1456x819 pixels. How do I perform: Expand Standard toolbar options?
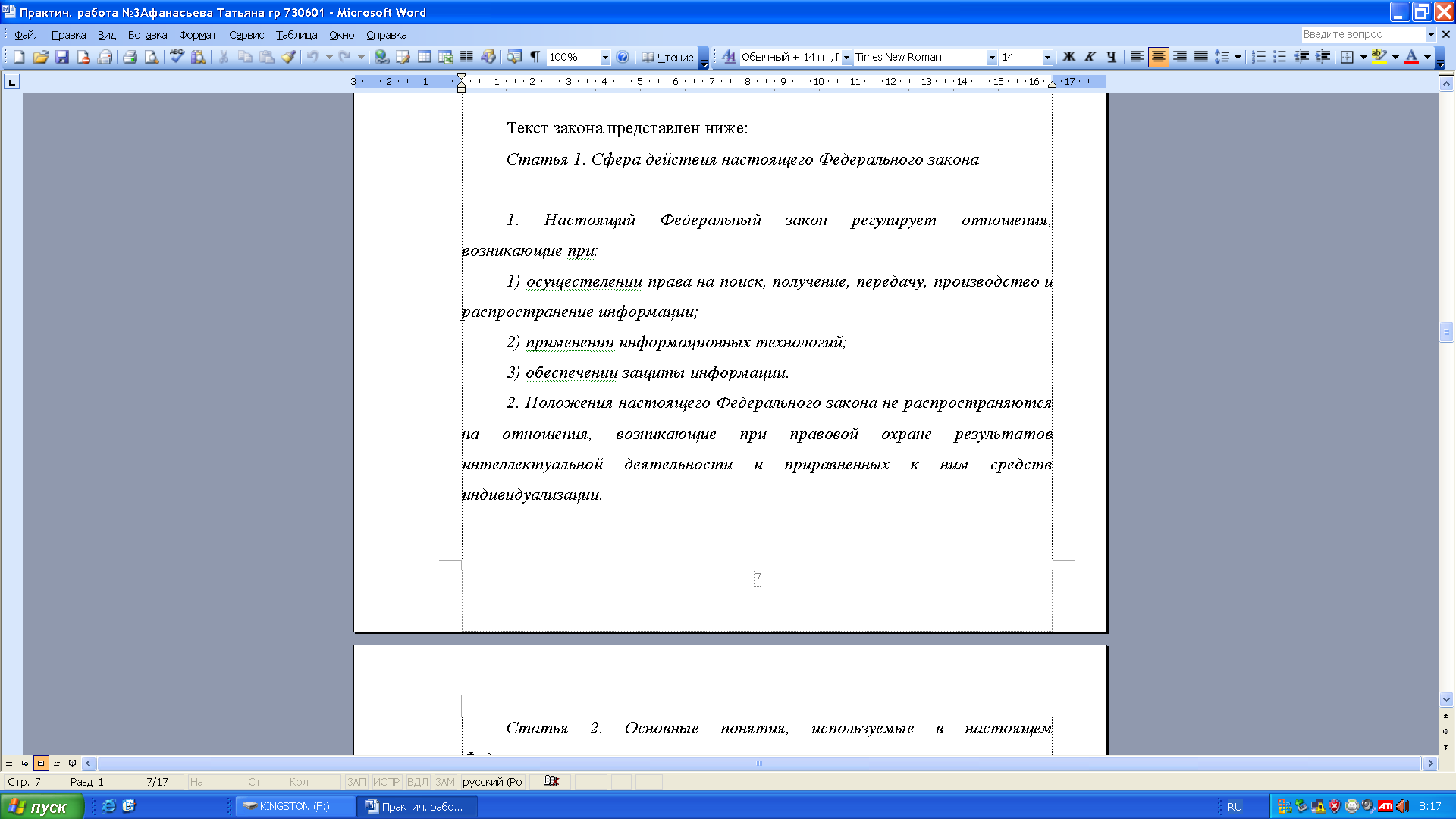[x=704, y=57]
